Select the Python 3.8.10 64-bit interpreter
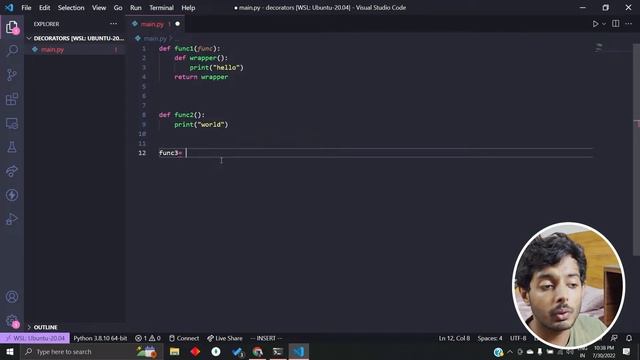 [x=100, y=338]
